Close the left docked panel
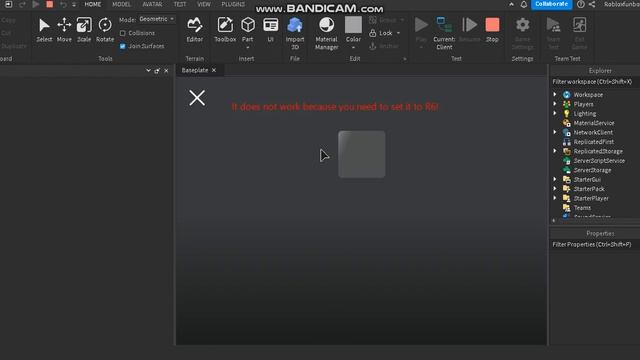 tap(166, 71)
